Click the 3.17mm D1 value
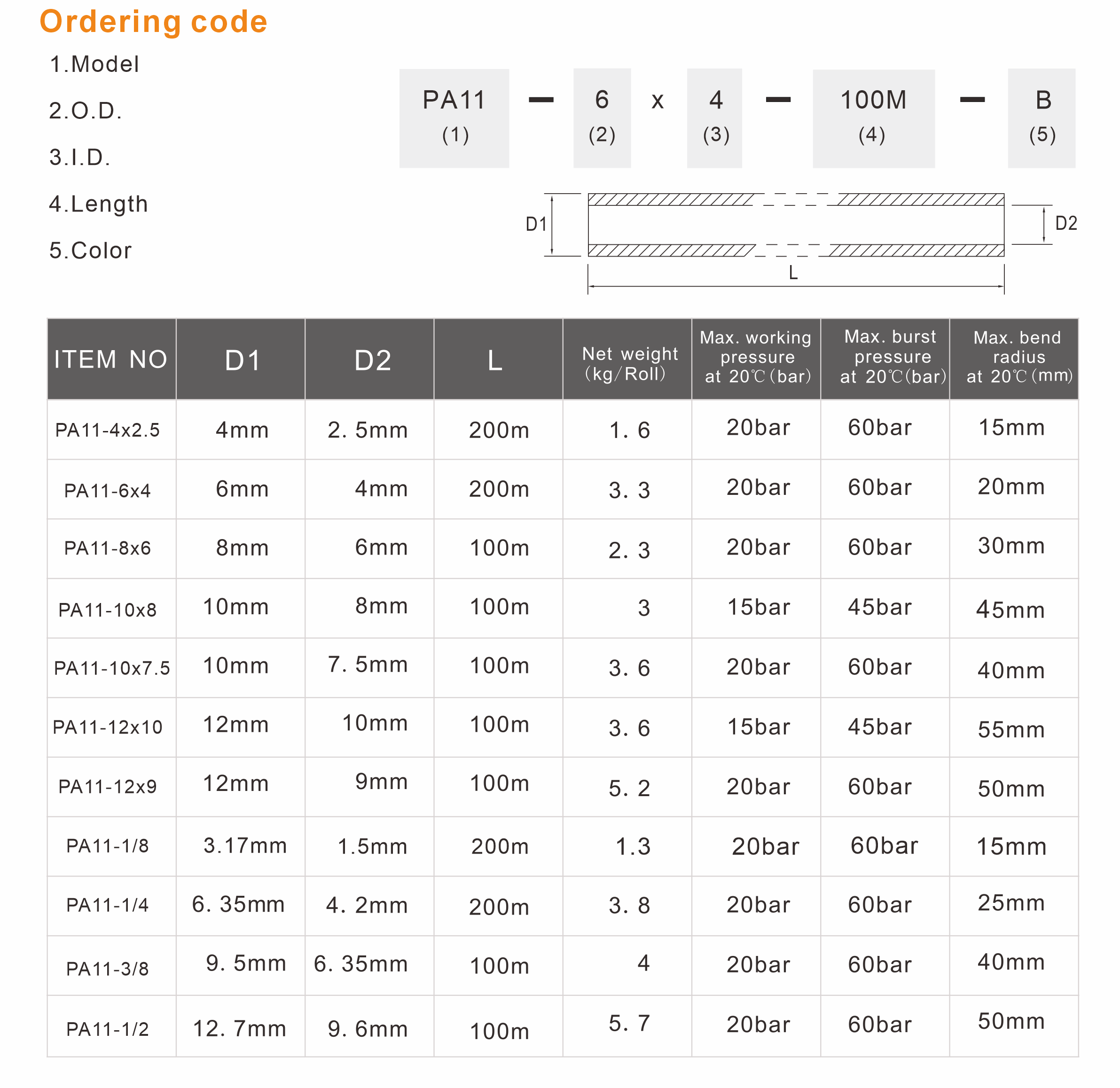Image resolution: width=1120 pixels, height=1088 pixels. click(x=245, y=845)
